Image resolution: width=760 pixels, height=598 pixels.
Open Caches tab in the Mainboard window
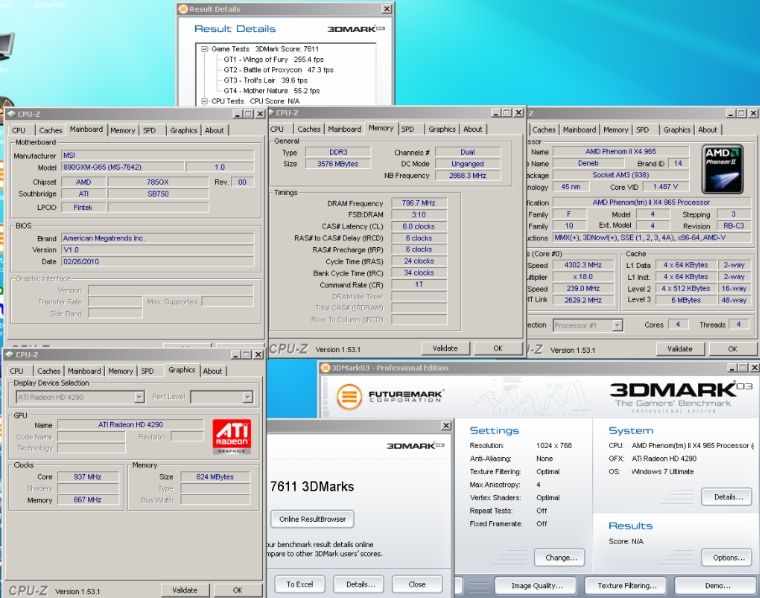tap(50, 130)
